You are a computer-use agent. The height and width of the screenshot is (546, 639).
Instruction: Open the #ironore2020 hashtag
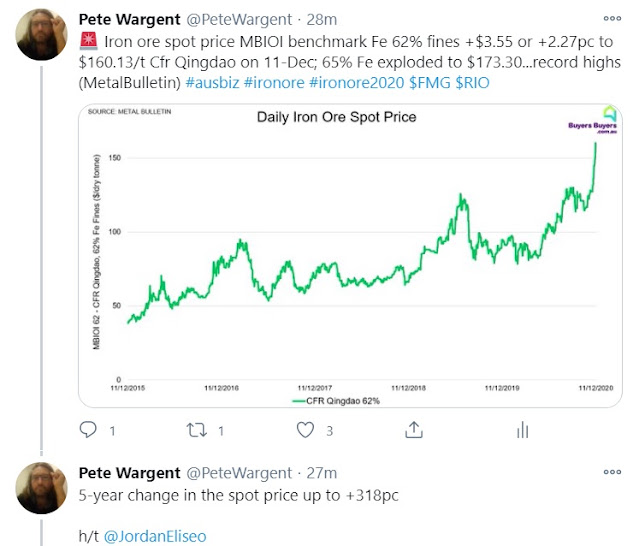pyautogui.click(x=357, y=83)
